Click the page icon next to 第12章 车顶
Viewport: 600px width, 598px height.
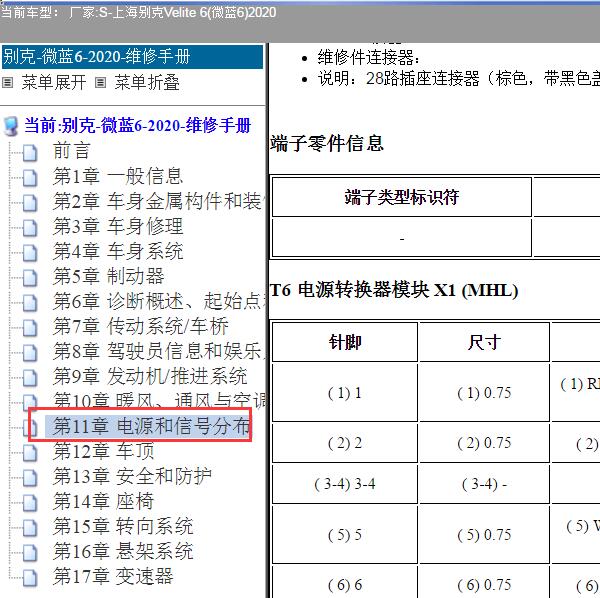(30, 453)
